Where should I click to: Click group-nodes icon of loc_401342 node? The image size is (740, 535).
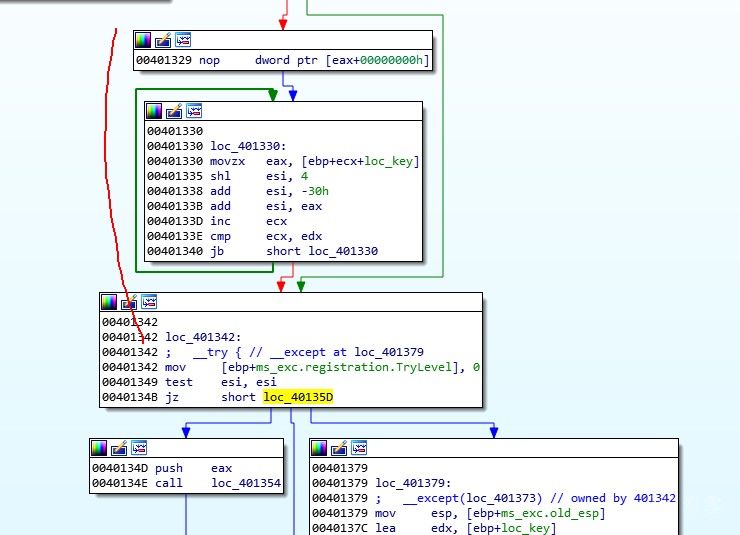point(149,302)
